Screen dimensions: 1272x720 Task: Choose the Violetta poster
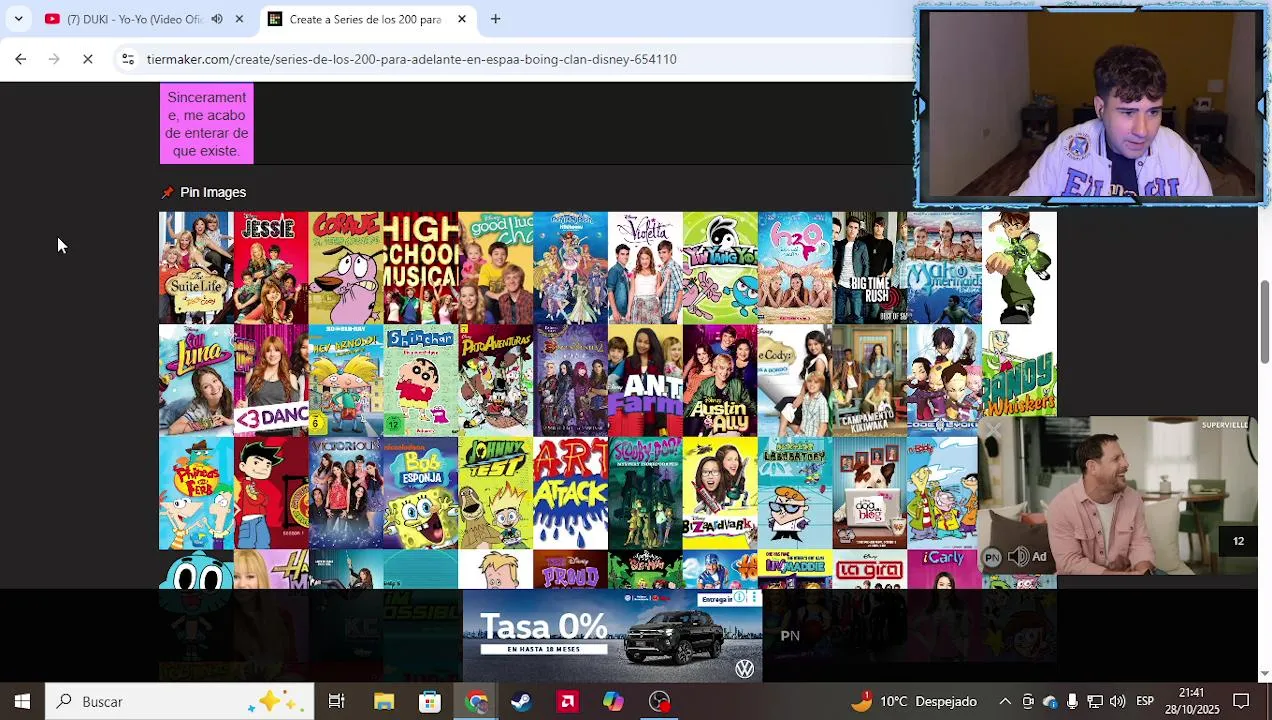(x=645, y=267)
